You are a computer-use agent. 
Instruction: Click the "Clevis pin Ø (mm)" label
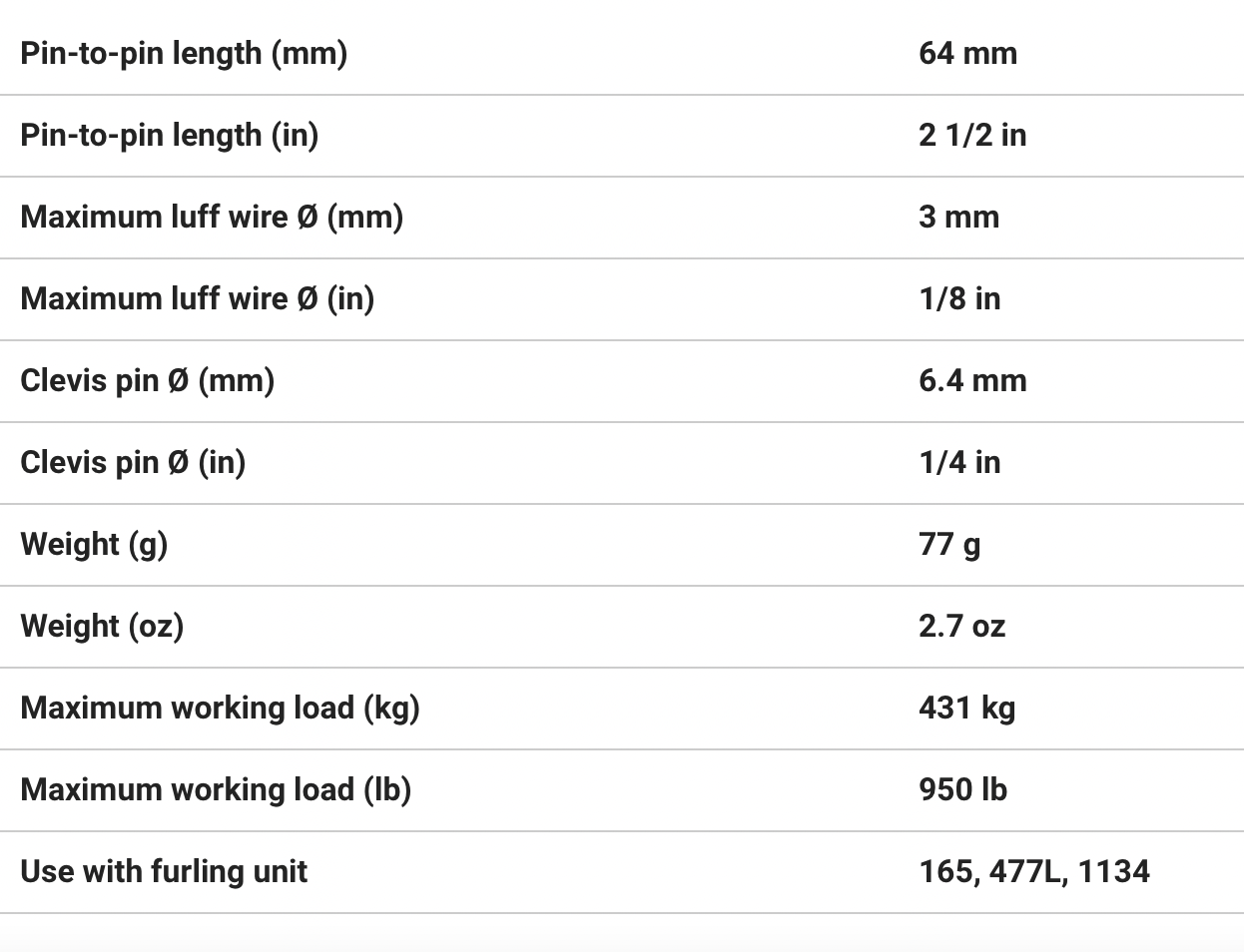148,380
